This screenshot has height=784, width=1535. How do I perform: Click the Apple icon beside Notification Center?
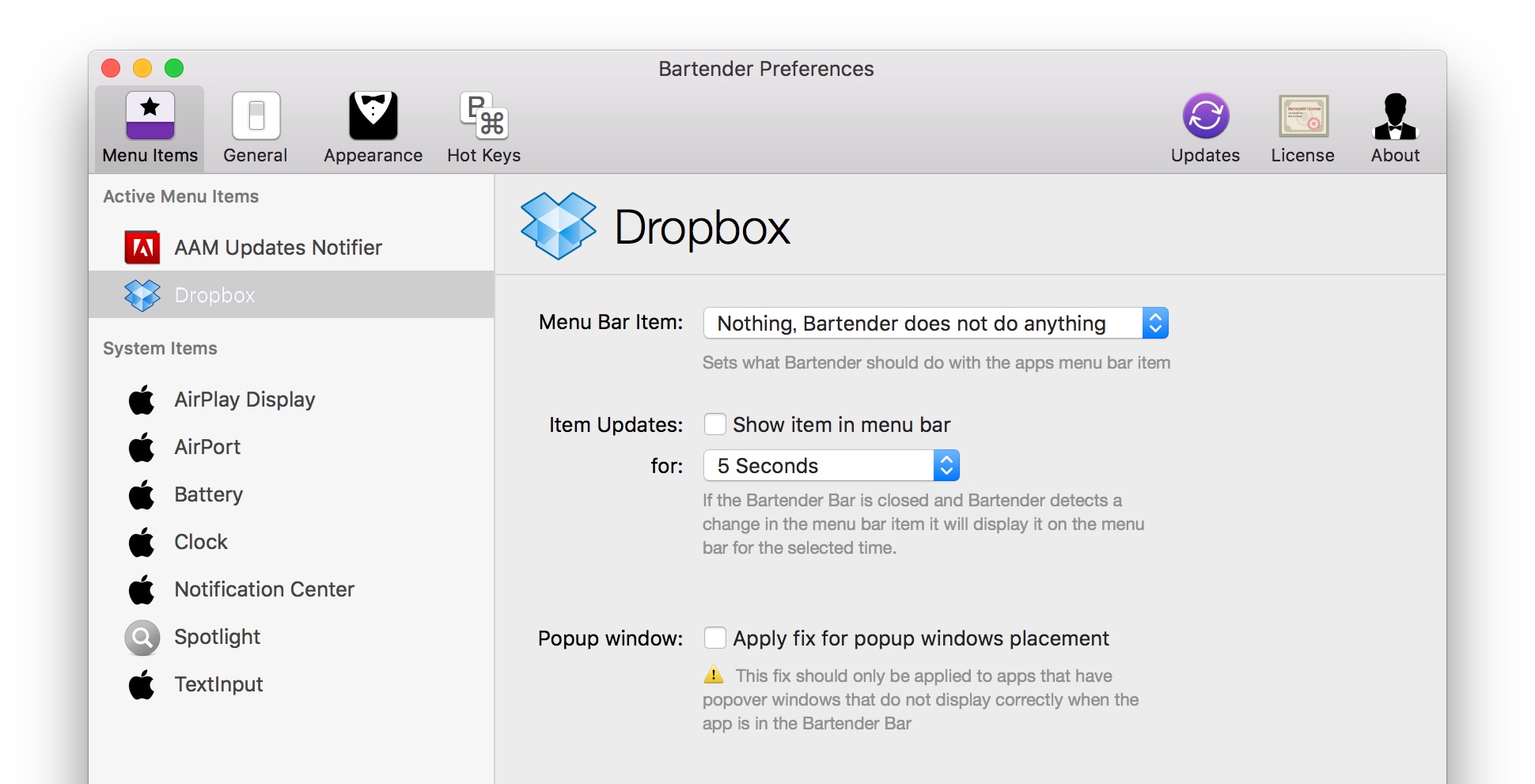(142, 589)
